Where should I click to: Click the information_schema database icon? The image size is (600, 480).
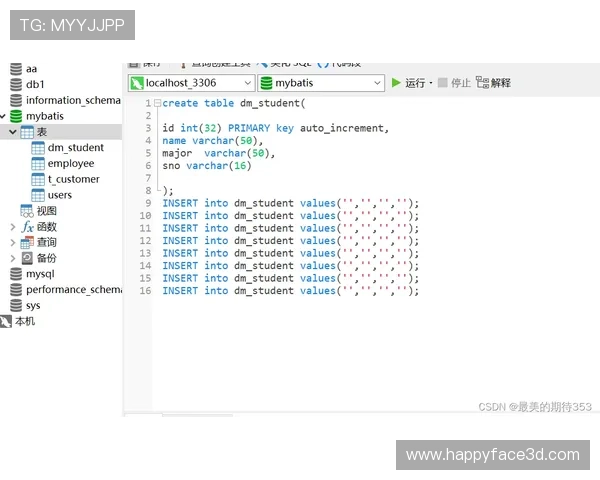(16, 100)
